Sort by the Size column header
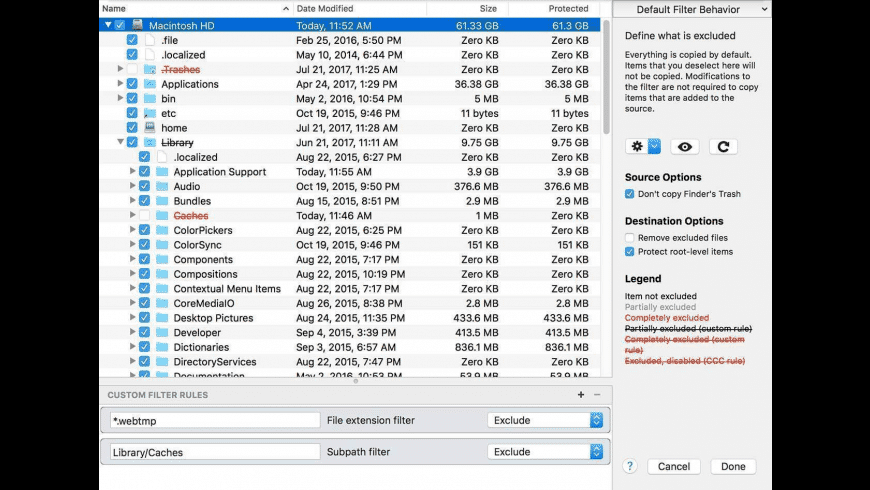870x490 pixels. tap(467, 8)
